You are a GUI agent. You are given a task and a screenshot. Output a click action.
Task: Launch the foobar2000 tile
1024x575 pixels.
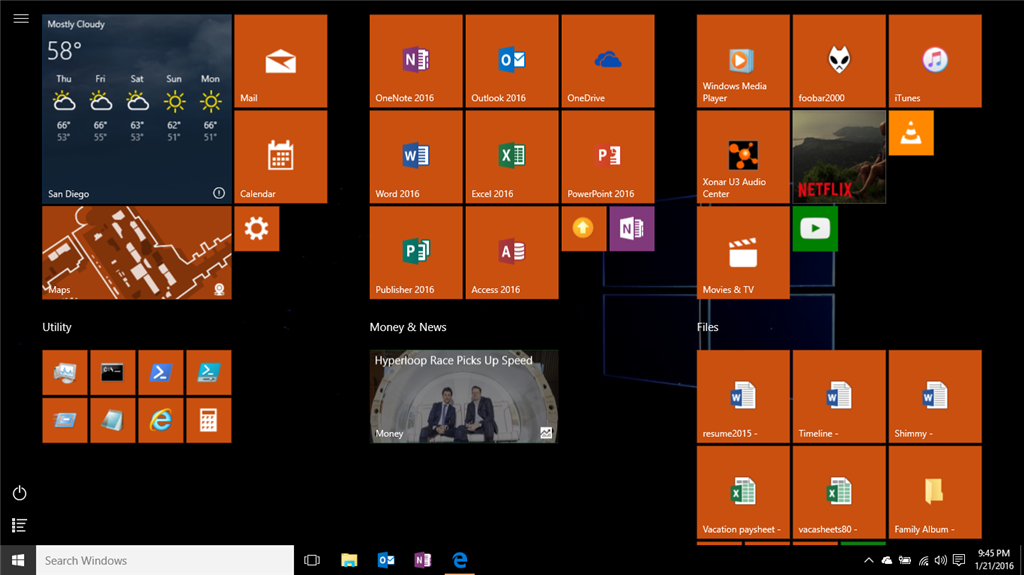pos(839,61)
